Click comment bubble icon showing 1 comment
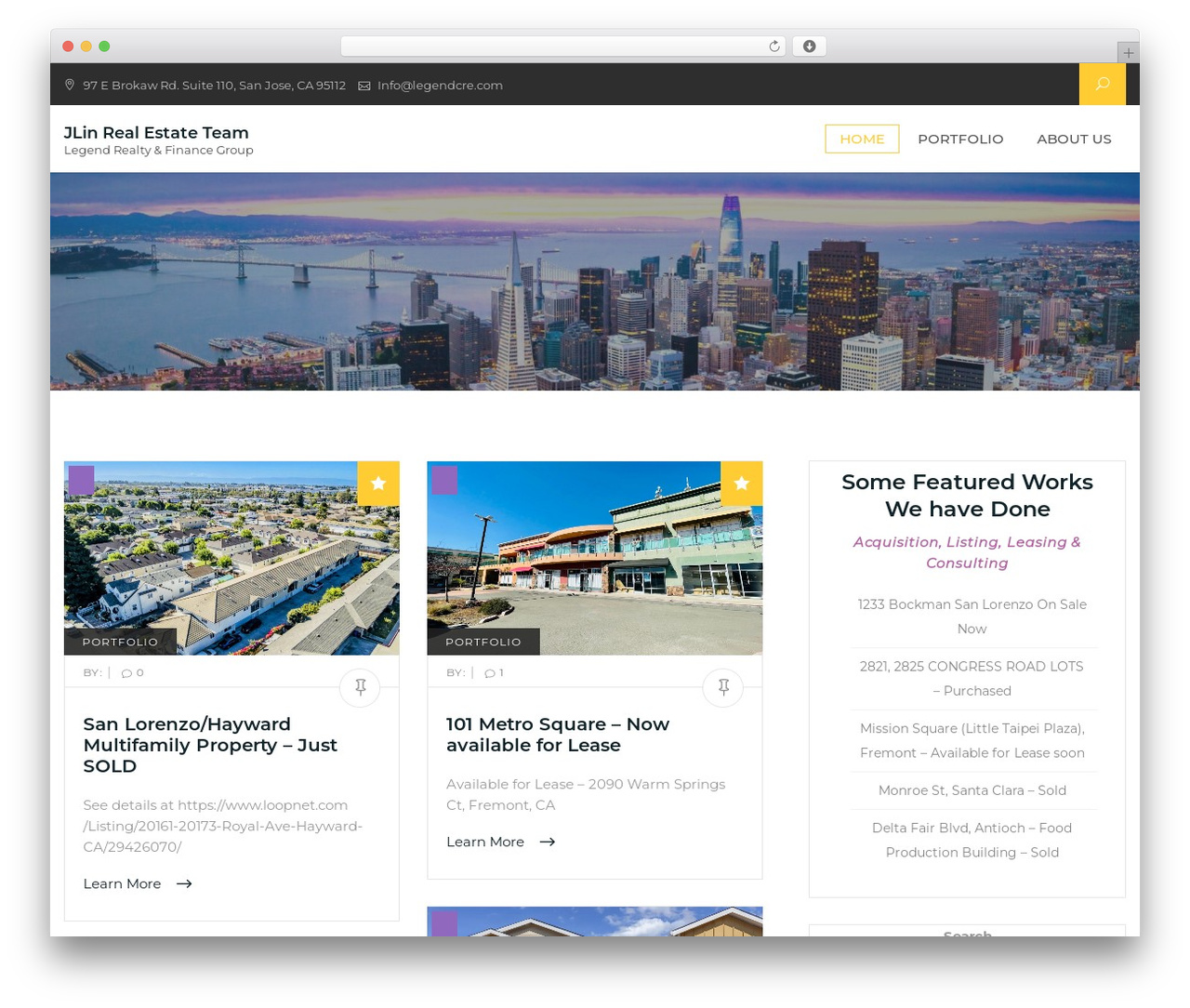Image resolution: width=1190 pixels, height=1008 pixels. (x=490, y=673)
